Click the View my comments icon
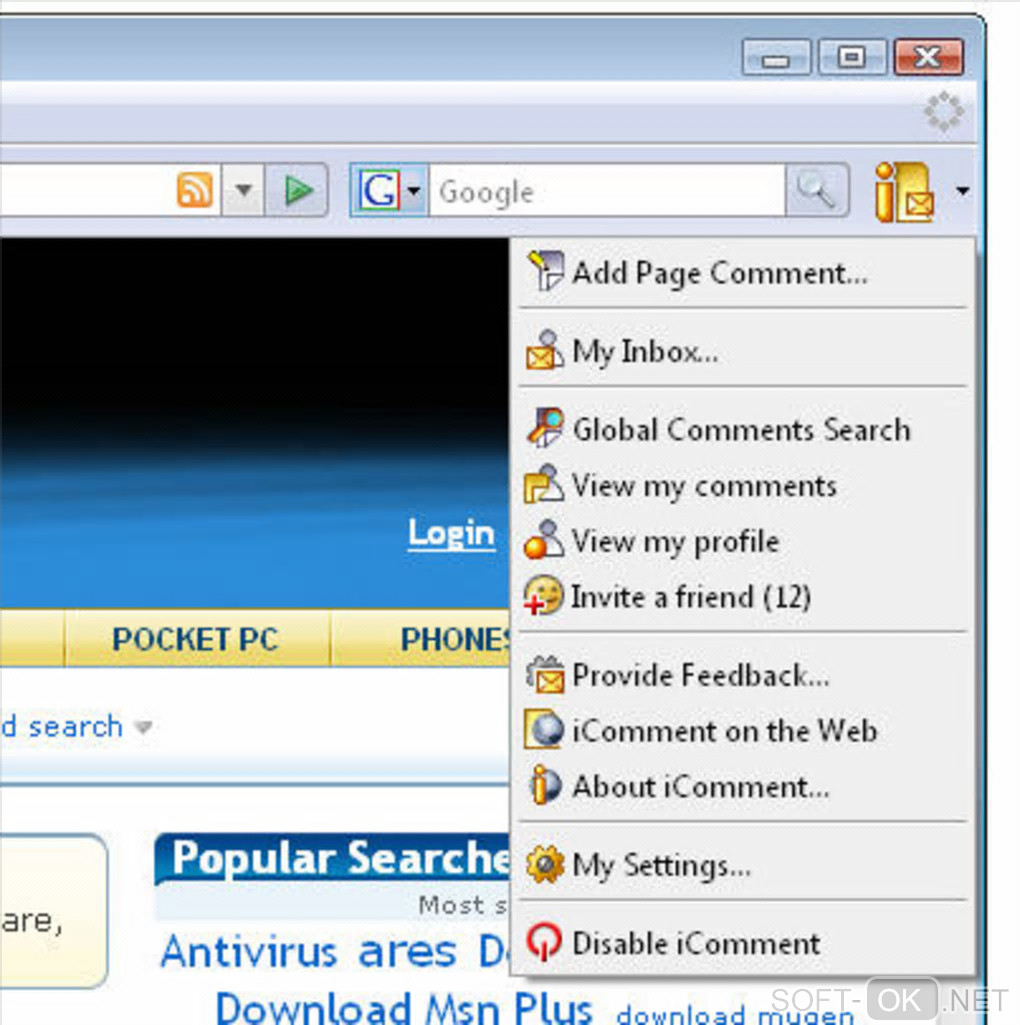The image size is (1020, 1025). pos(543,484)
